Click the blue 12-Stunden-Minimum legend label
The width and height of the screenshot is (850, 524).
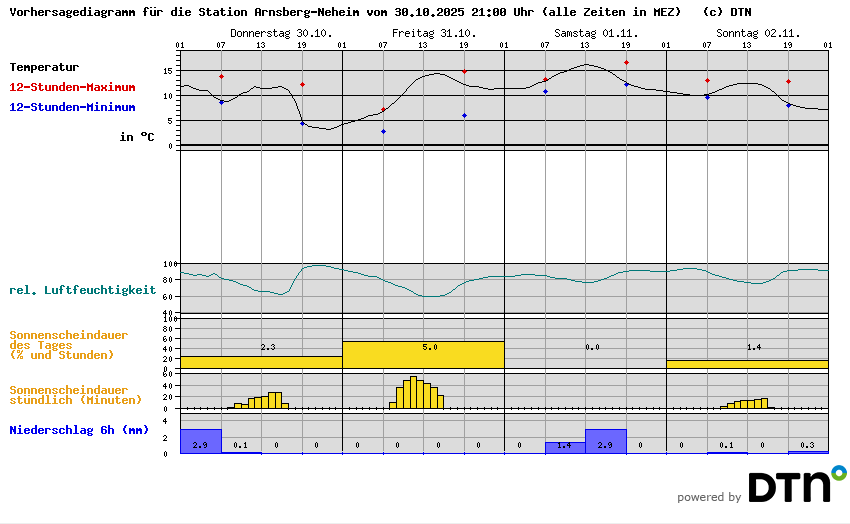[x=72, y=106]
